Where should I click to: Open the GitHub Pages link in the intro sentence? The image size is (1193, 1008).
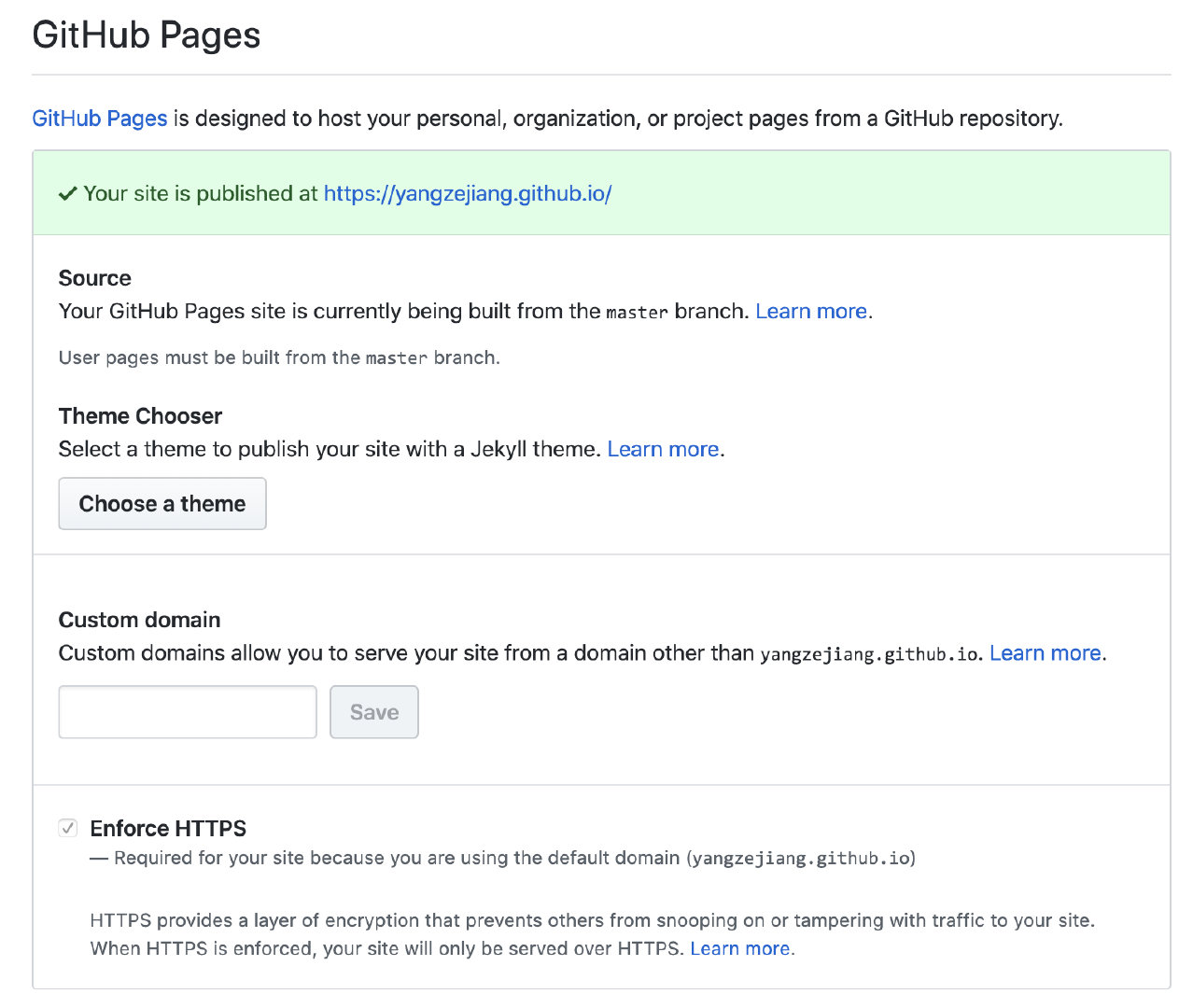[100, 119]
